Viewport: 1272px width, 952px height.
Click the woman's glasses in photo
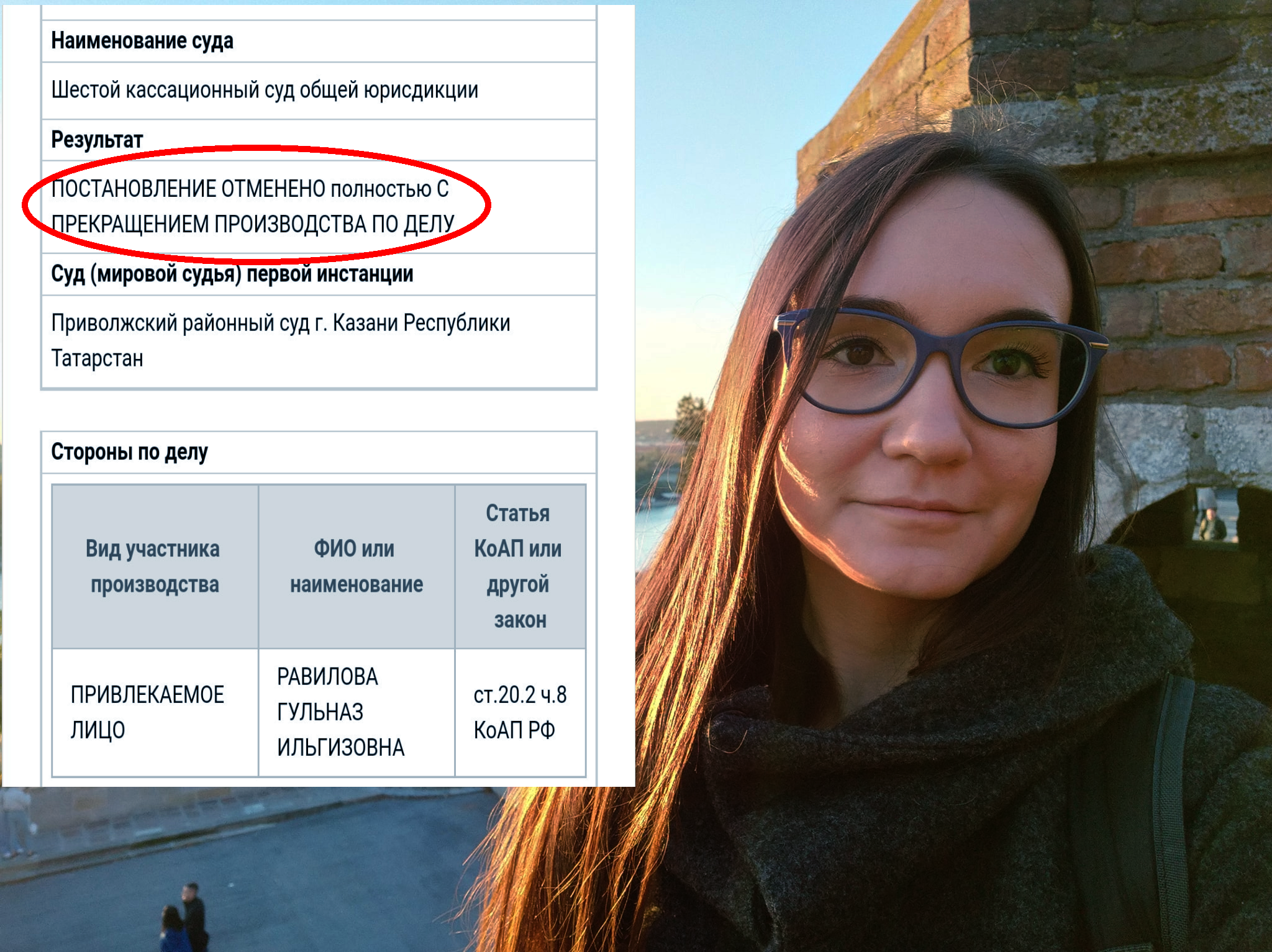[938, 366]
